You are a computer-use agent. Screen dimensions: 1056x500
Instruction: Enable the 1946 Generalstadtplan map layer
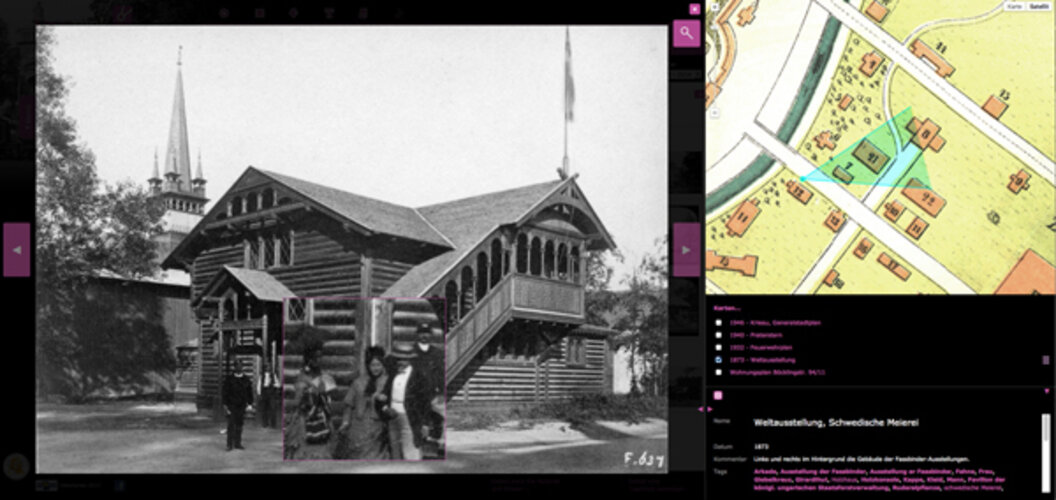point(719,323)
